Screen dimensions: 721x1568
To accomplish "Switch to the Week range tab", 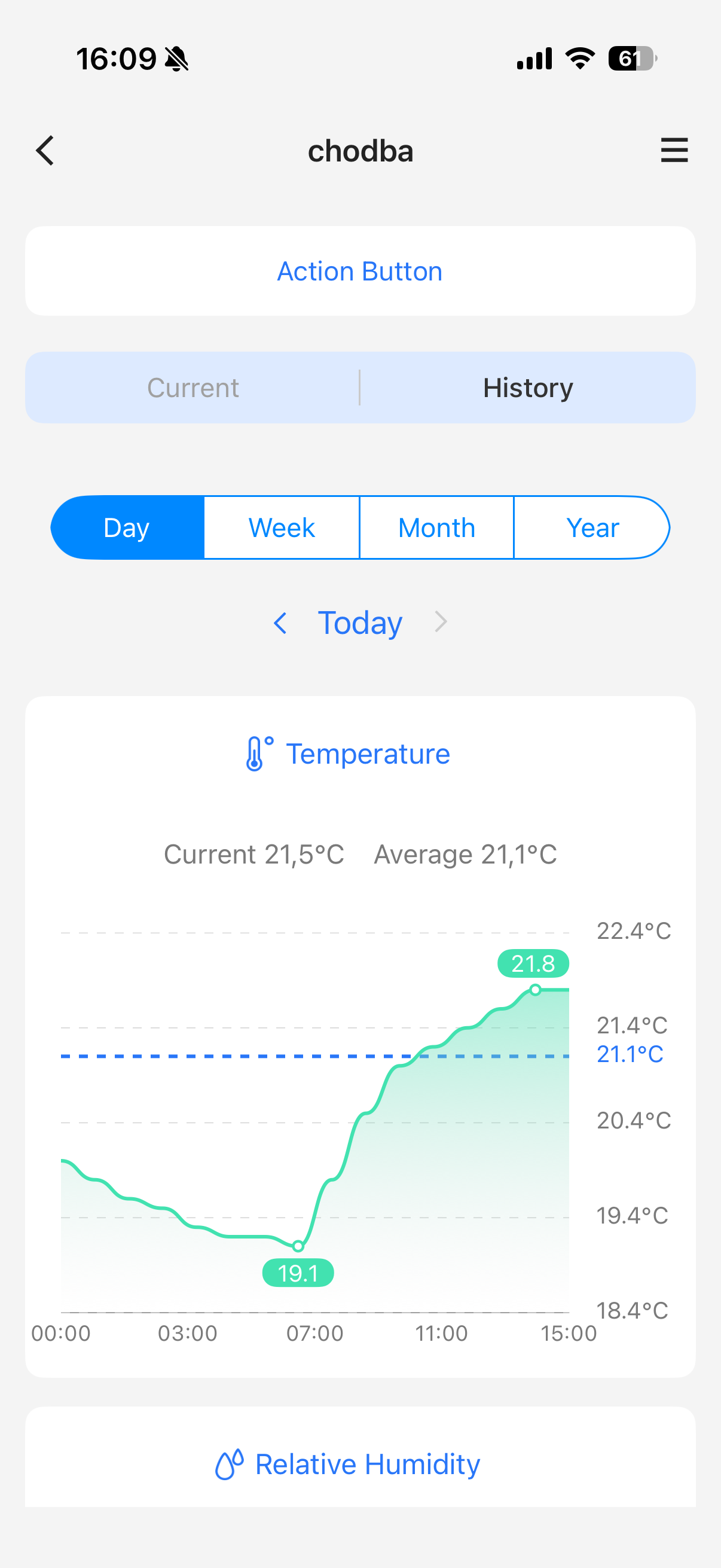I will 282,527.
